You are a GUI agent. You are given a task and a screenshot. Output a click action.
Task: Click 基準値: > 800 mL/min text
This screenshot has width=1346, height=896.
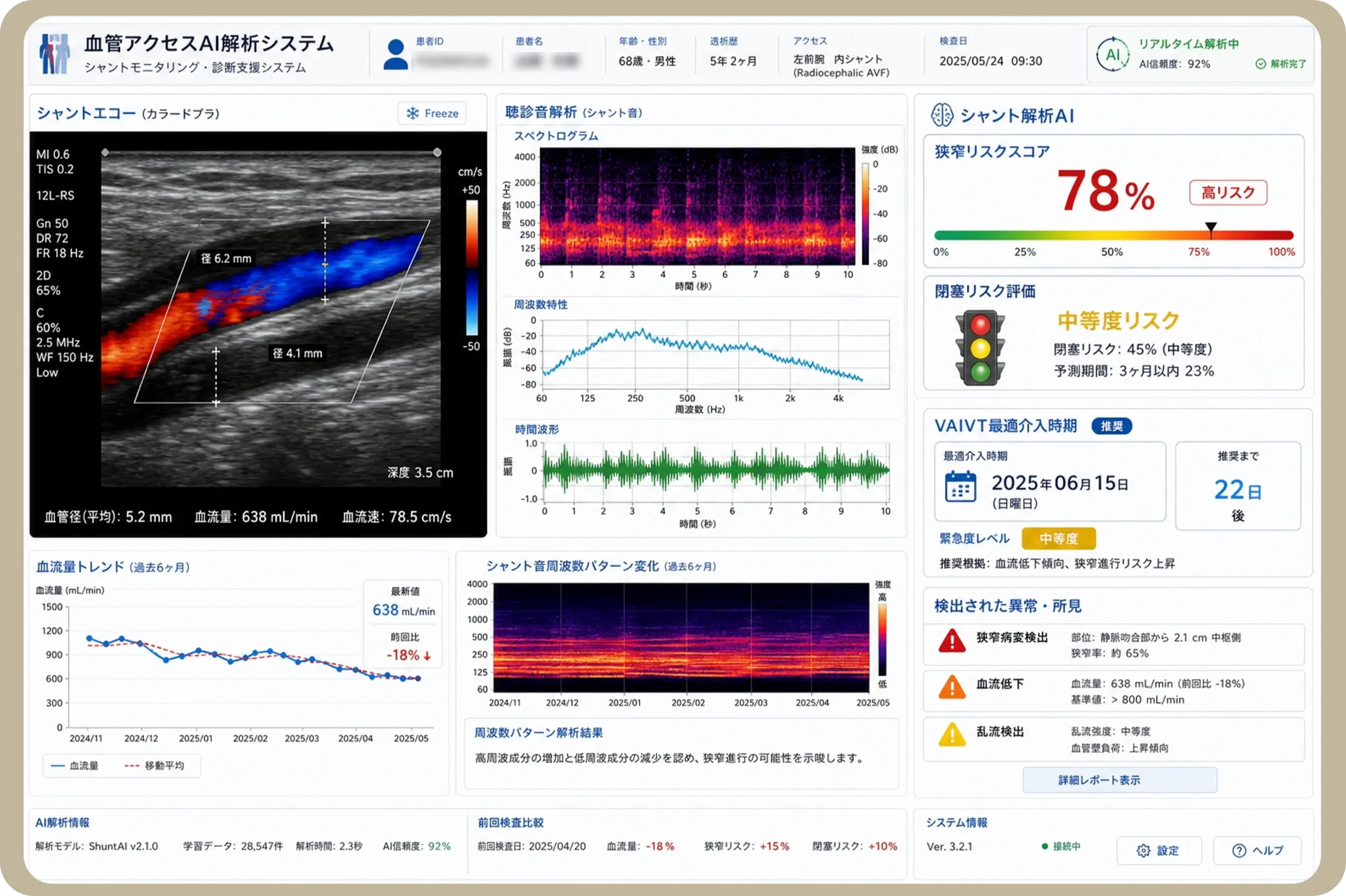1127,700
